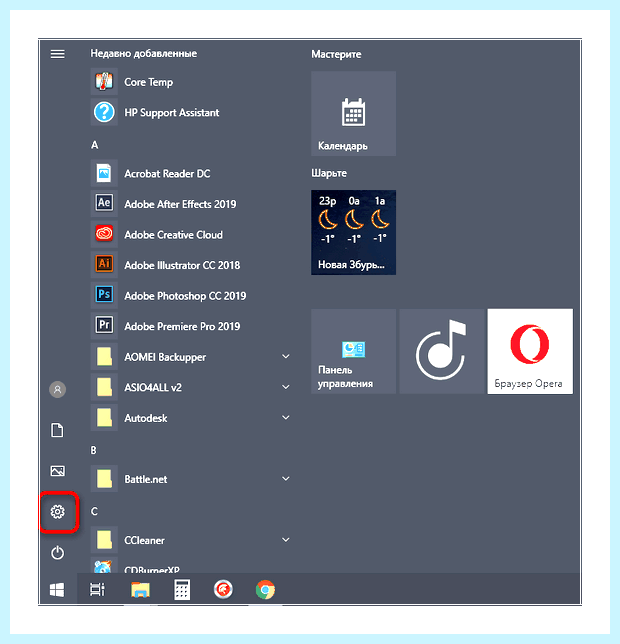Open the Календарь tile
The image size is (620, 644).
pyautogui.click(x=354, y=113)
